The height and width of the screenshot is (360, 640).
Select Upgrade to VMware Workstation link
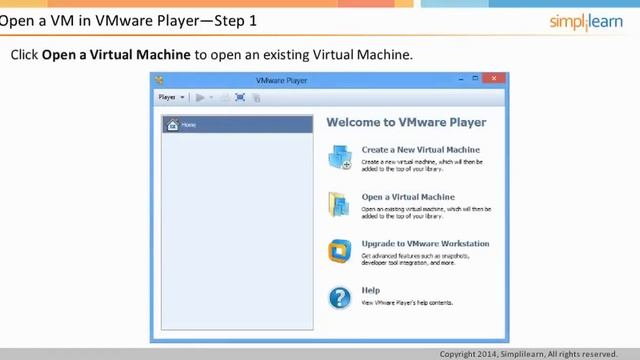point(425,243)
